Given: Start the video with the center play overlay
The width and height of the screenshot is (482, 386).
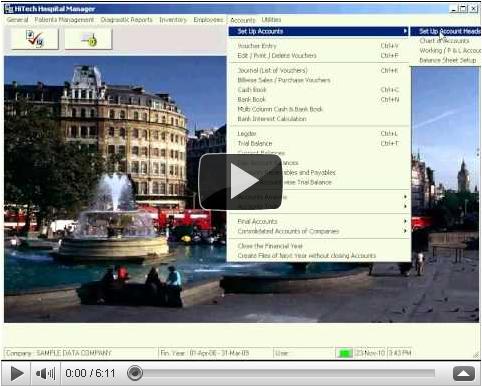Looking at the screenshot, I should (241, 182).
